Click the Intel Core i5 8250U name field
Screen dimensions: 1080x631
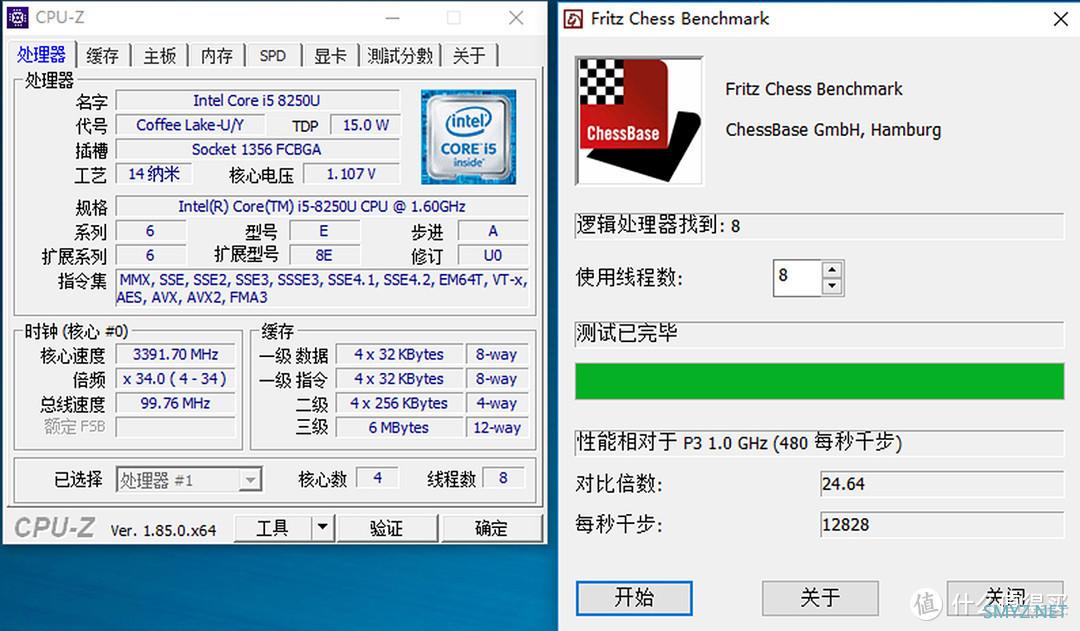click(x=258, y=101)
